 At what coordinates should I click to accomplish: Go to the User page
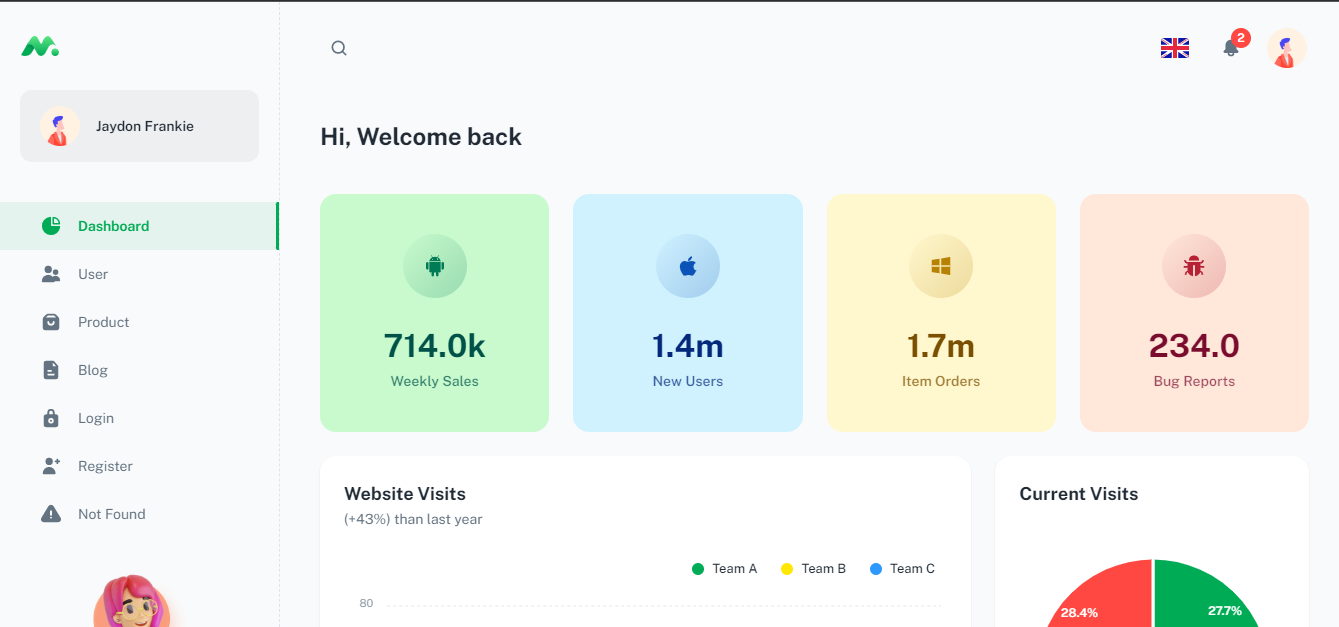139,274
